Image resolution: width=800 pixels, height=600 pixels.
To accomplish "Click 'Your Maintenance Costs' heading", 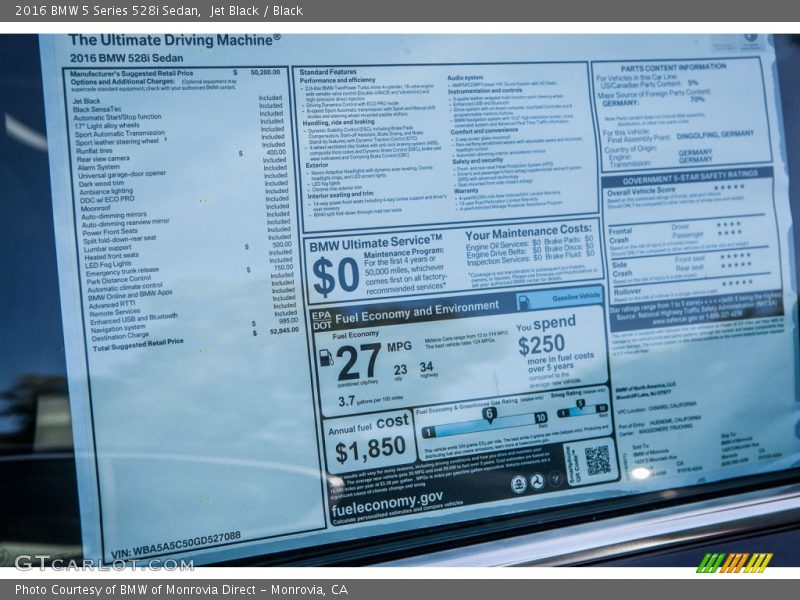I will point(529,232).
